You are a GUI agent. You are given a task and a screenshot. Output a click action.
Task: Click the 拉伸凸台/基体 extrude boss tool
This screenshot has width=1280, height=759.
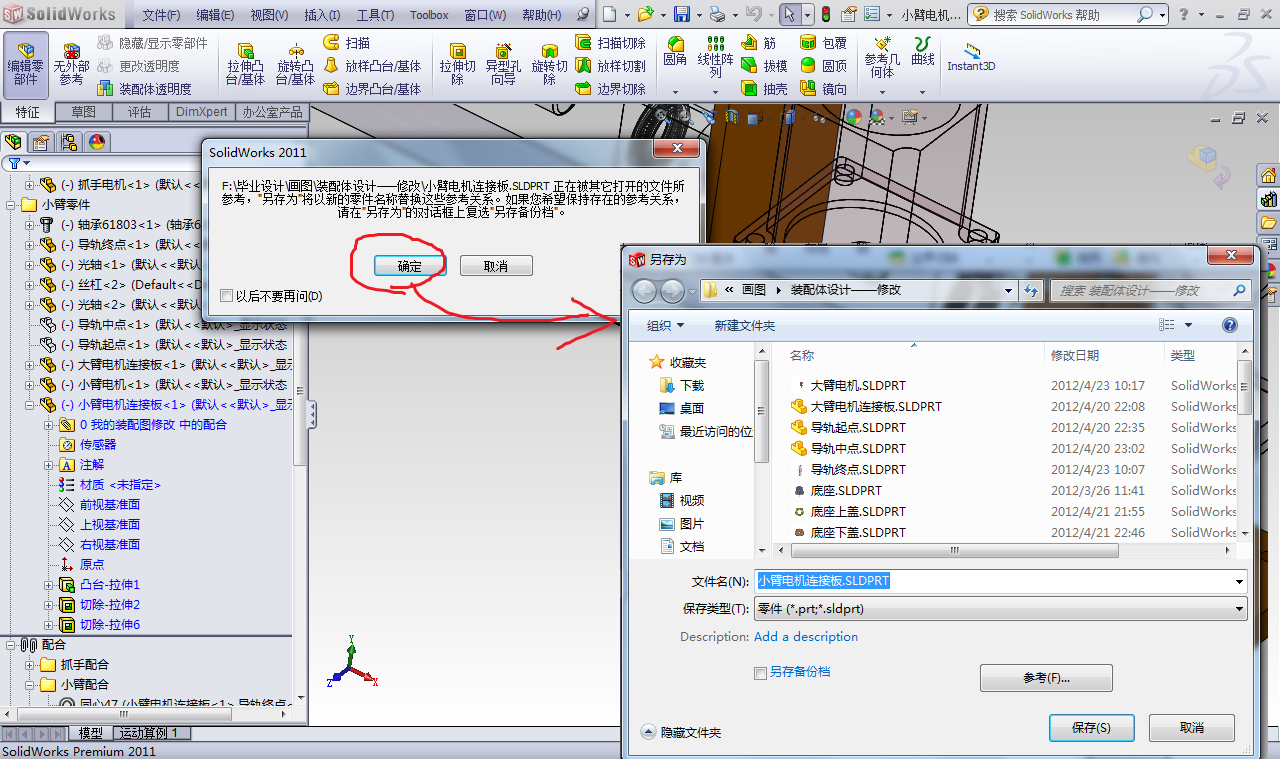coord(245,64)
